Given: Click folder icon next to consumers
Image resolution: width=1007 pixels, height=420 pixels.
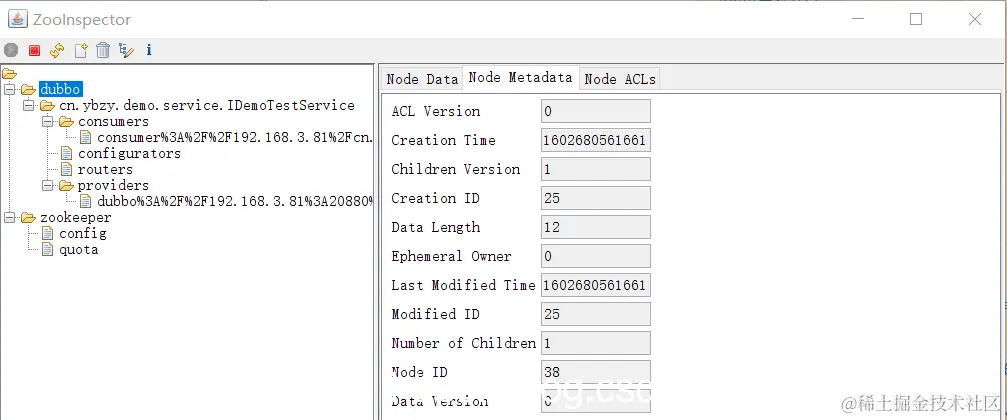Looking at the screenshot, I should tap(67, 121).
